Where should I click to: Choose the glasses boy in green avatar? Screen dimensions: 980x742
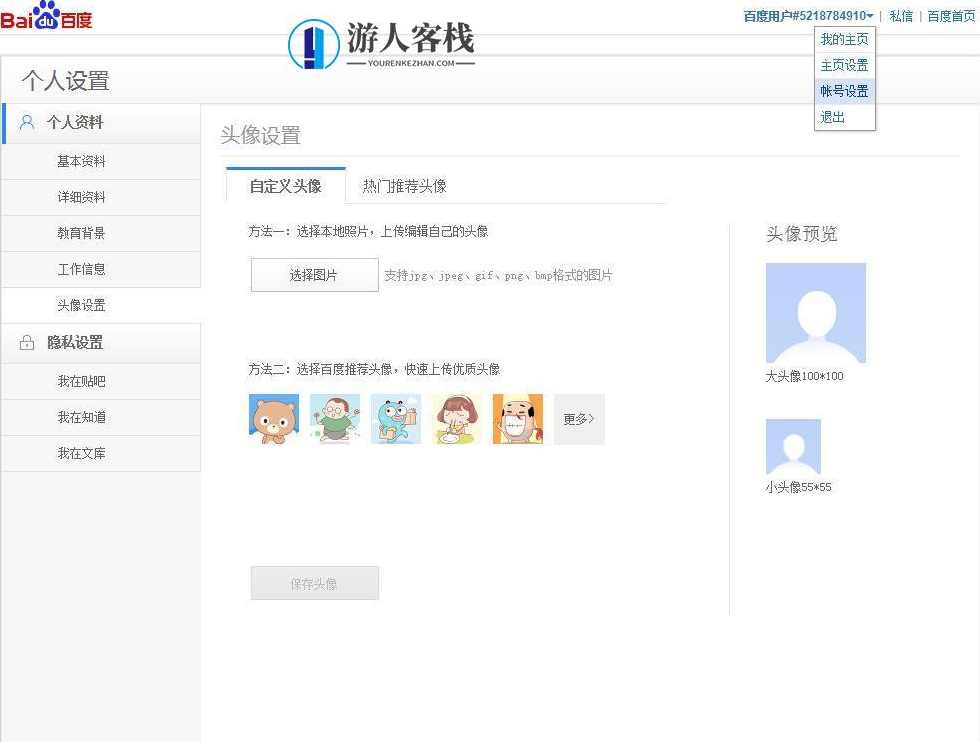click(x=334, y=419)
